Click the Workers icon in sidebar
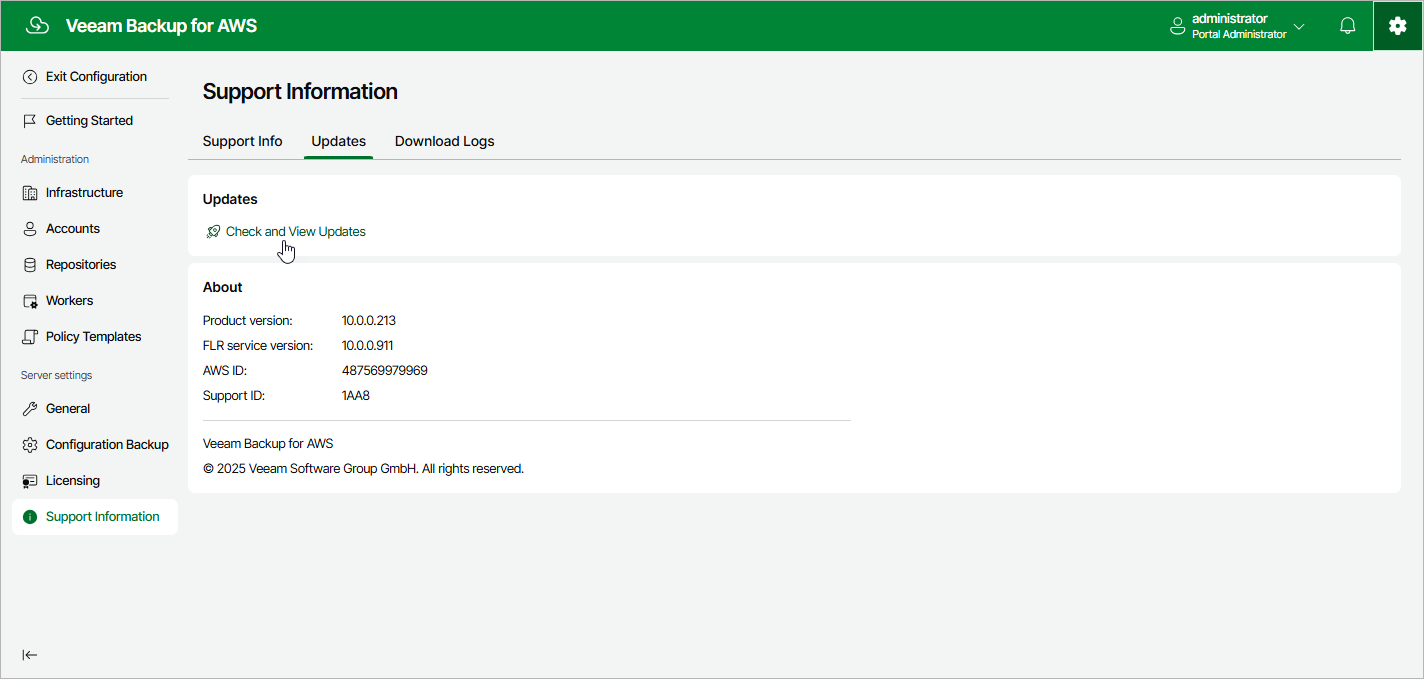The height and width of the screenshot is (679, 1424). click(30, 301)
